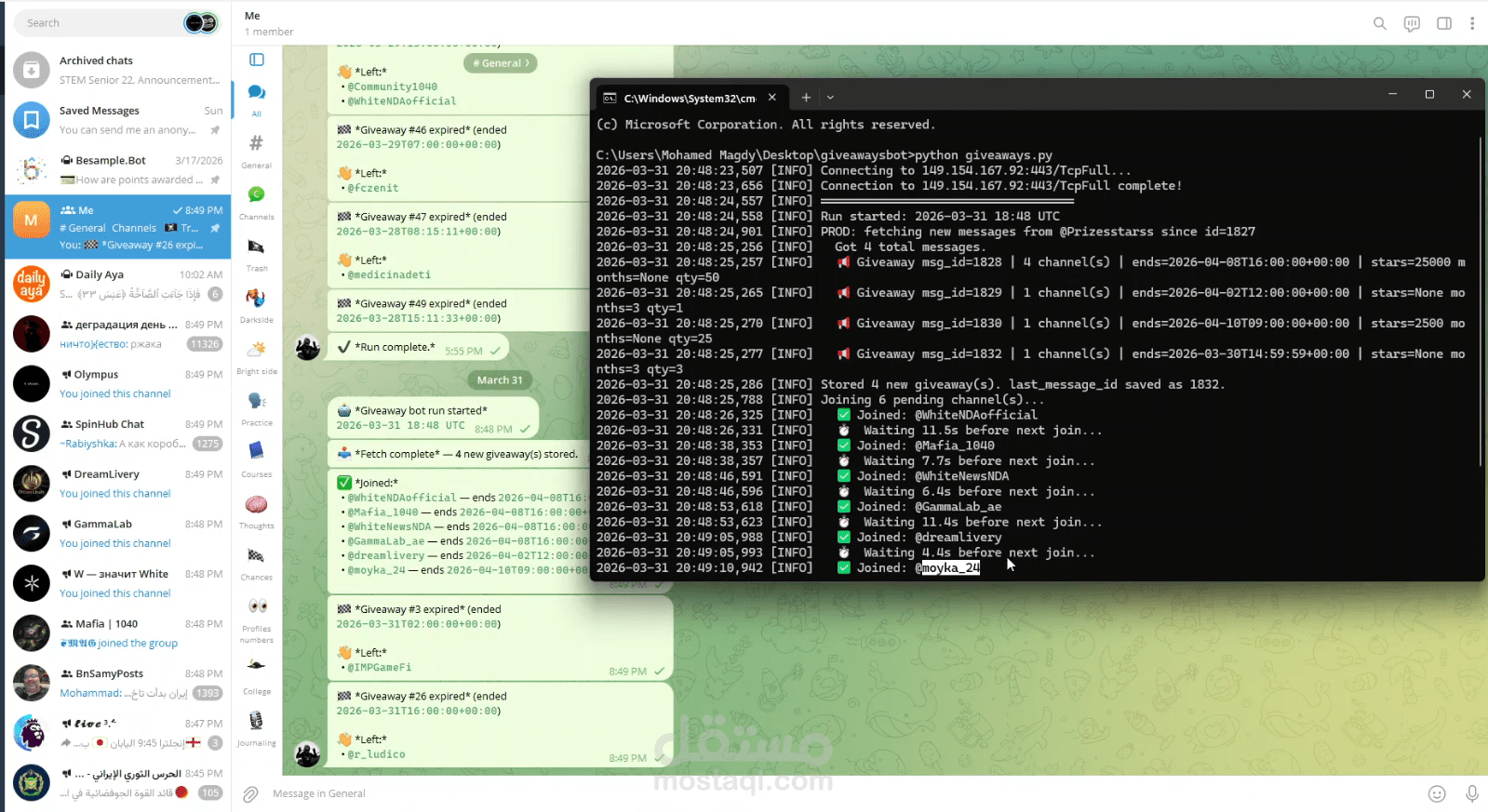Open the Daily Aya channel
Viewport: 1488px width, 812px height.
point(118,284)
